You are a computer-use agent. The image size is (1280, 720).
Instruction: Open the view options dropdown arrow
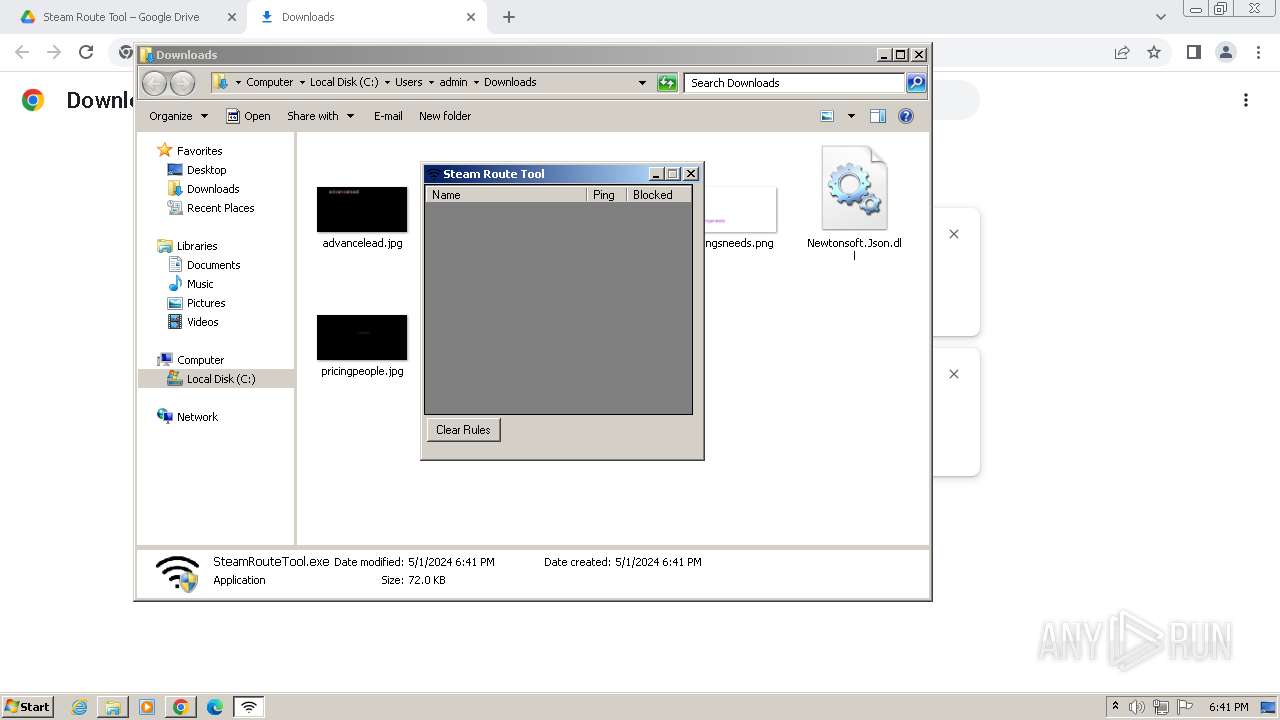[851, 116]
